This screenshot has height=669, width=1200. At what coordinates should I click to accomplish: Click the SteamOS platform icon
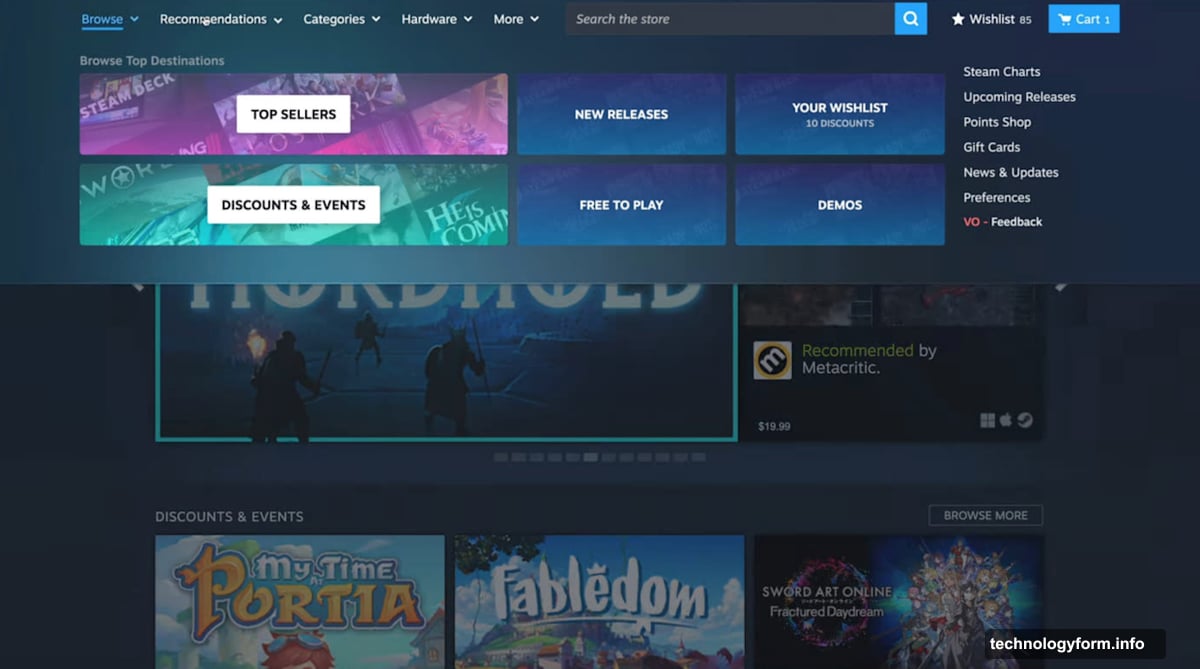click(x=1025, y=420)
